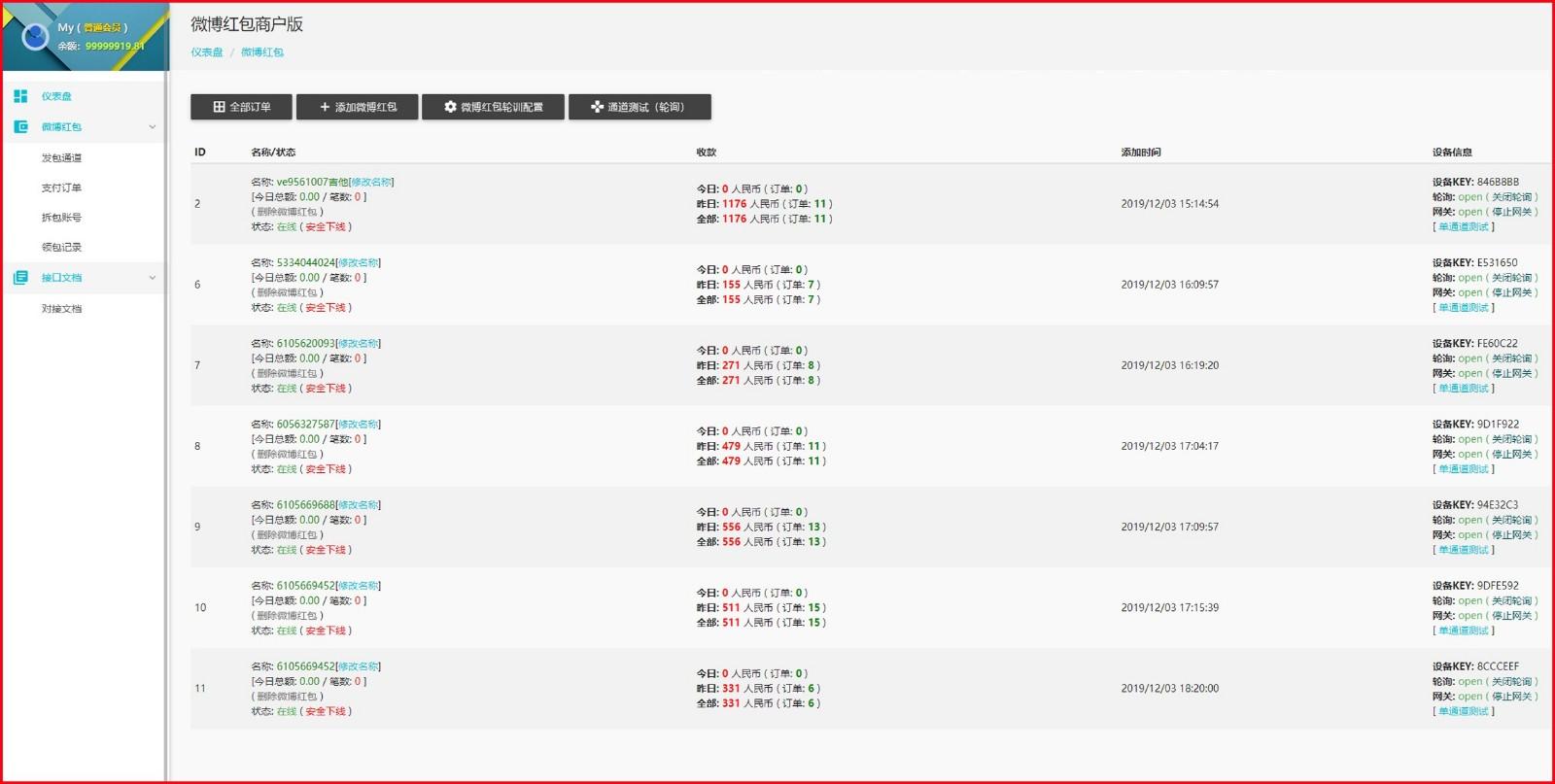Click 单通道测试 for device FE60C22
The image size is (1555, 784).
(x=1464, y=388)
